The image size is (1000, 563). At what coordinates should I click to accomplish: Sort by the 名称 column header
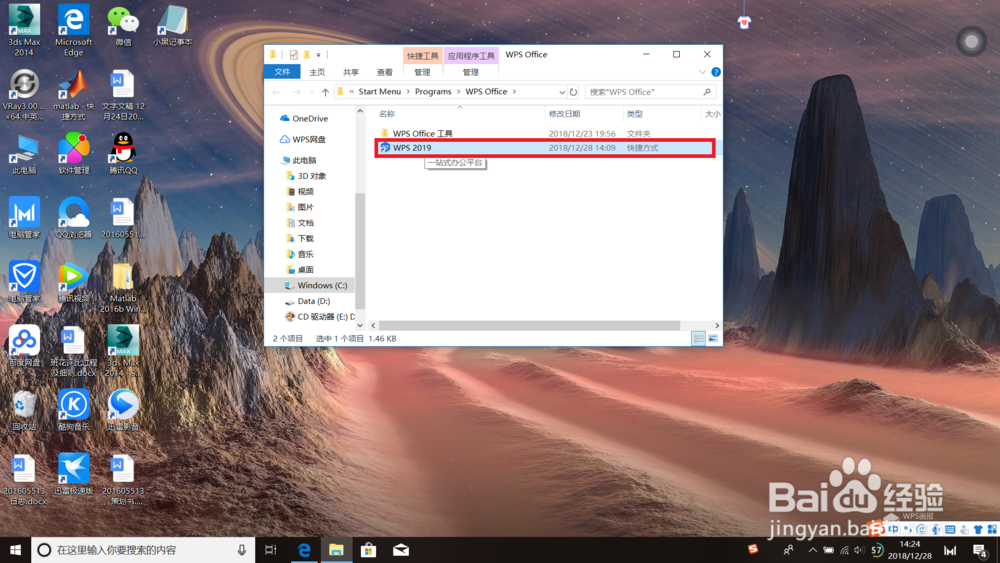tap(387, 114)
